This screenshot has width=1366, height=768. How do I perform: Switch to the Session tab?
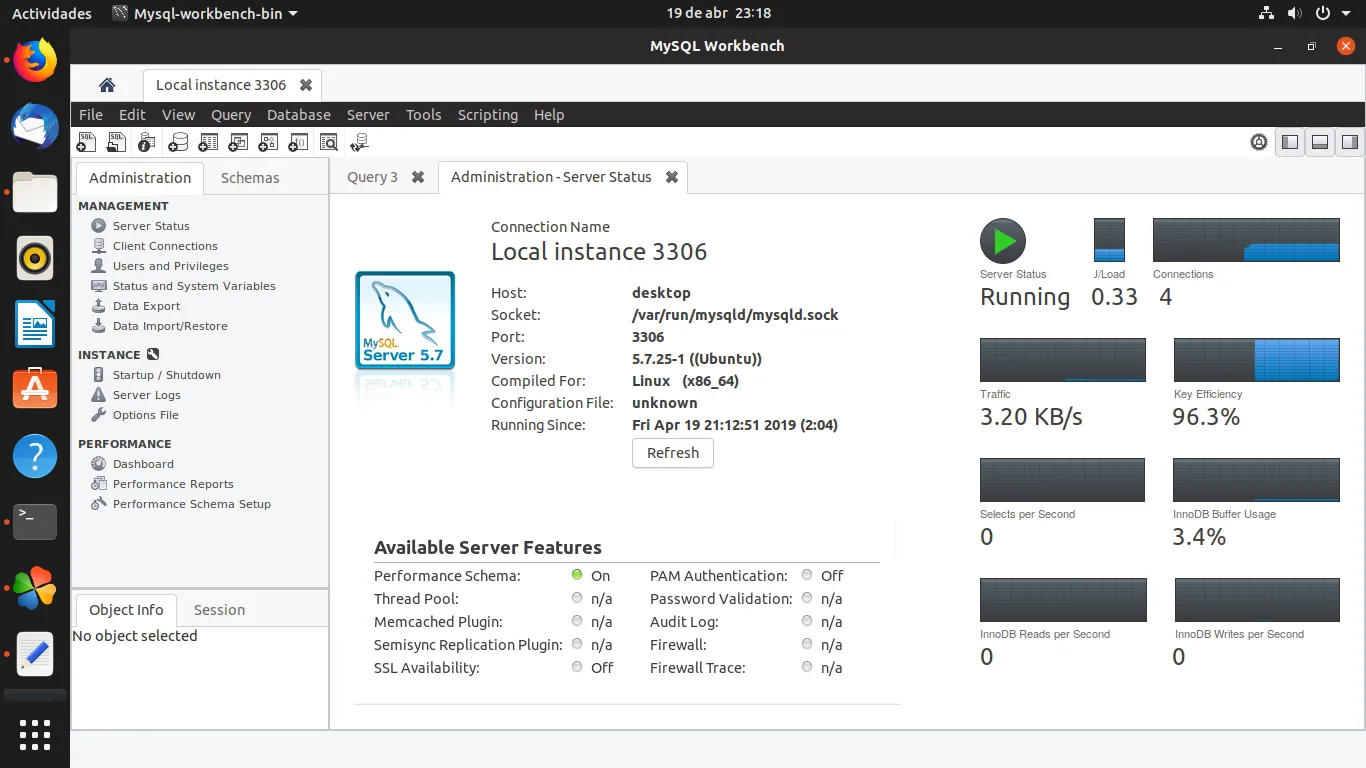point(219,610)
